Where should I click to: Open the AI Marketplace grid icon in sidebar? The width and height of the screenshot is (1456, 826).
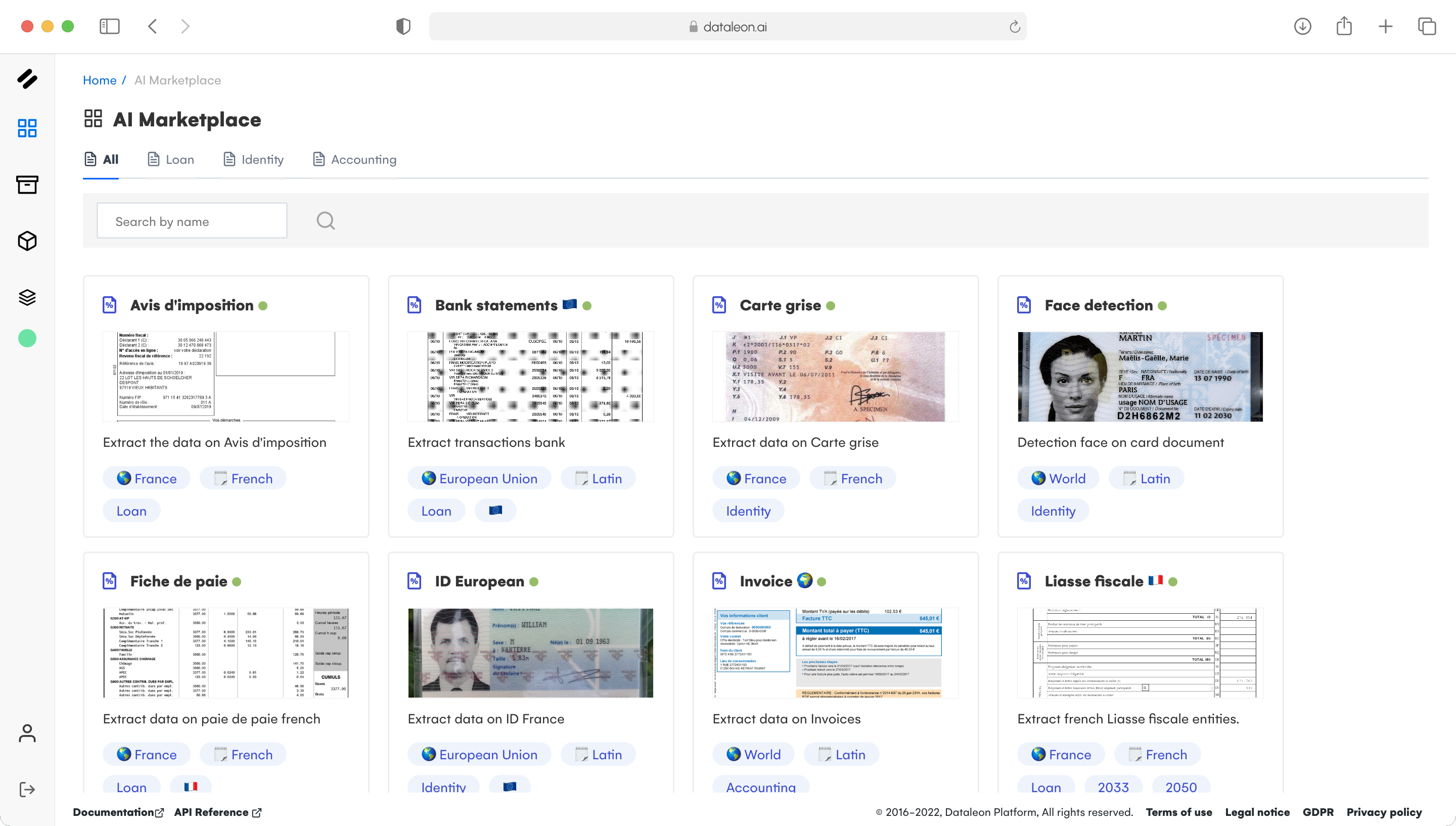click(x=27, y=128)
